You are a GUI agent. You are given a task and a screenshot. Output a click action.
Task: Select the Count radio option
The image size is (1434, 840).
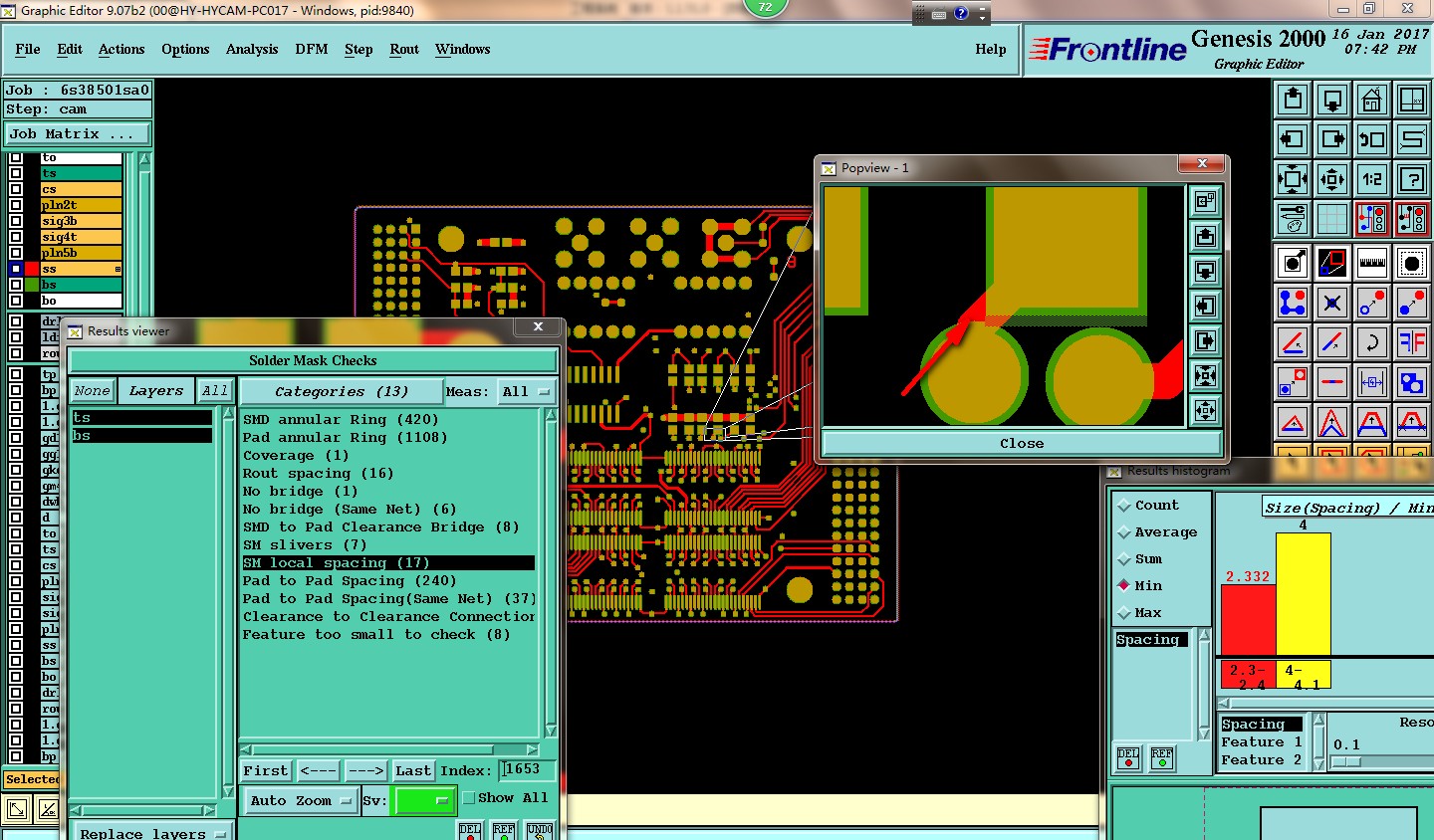click(1124, 506)
